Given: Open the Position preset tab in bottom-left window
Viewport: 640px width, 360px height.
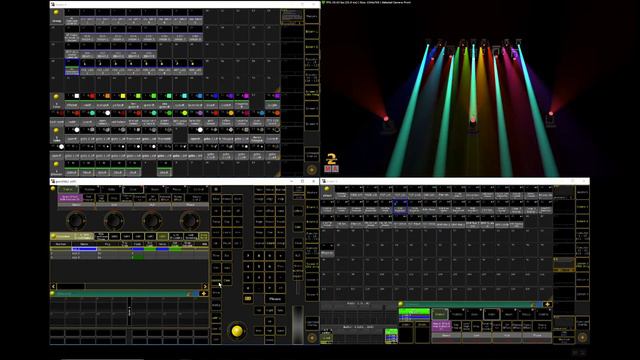Looking at the screenshot, I should (89, 189).
